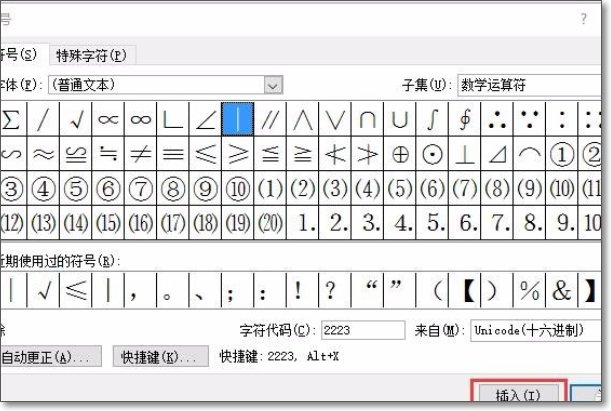Select the parenthesized (20) symbol

click(x=270, y=223)
